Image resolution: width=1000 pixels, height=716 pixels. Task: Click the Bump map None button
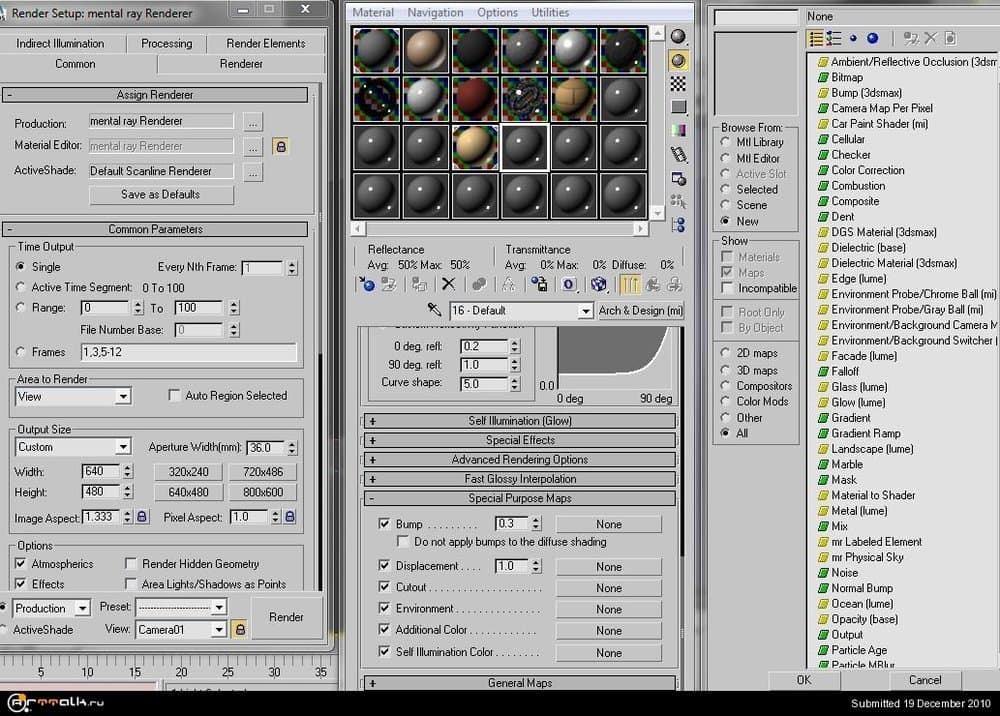(x=608, y=524)
